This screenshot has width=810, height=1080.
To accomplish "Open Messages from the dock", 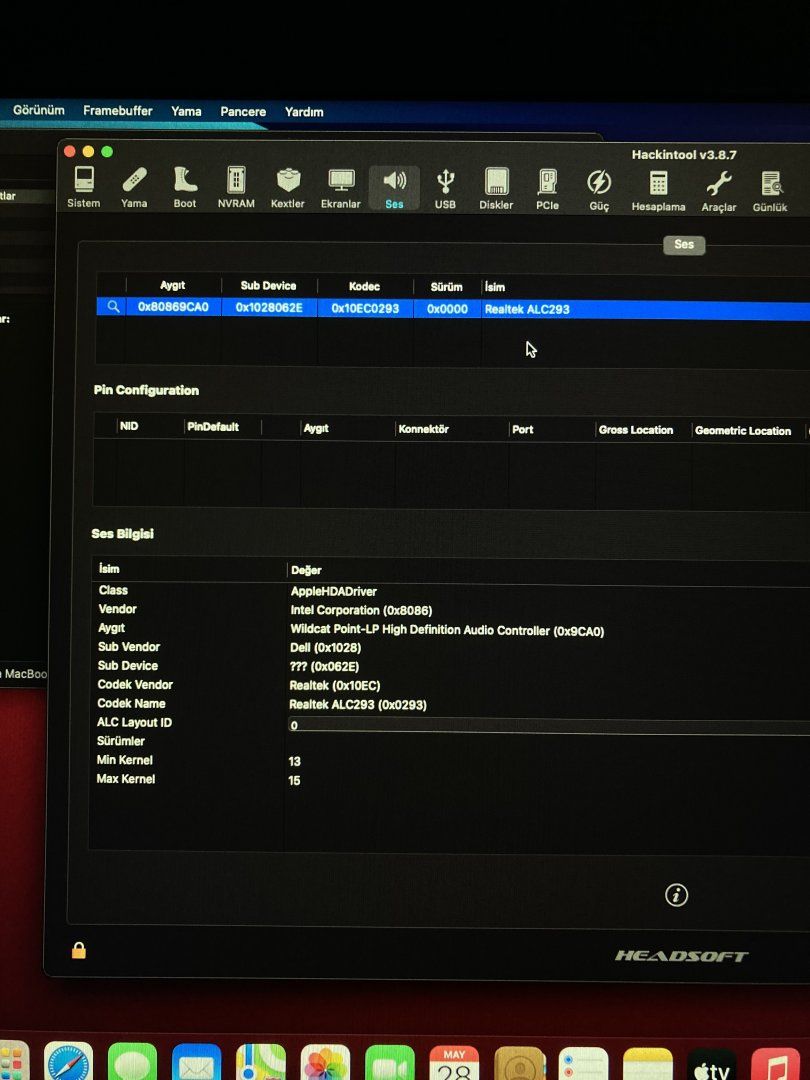I will [x=132, y=1063].
